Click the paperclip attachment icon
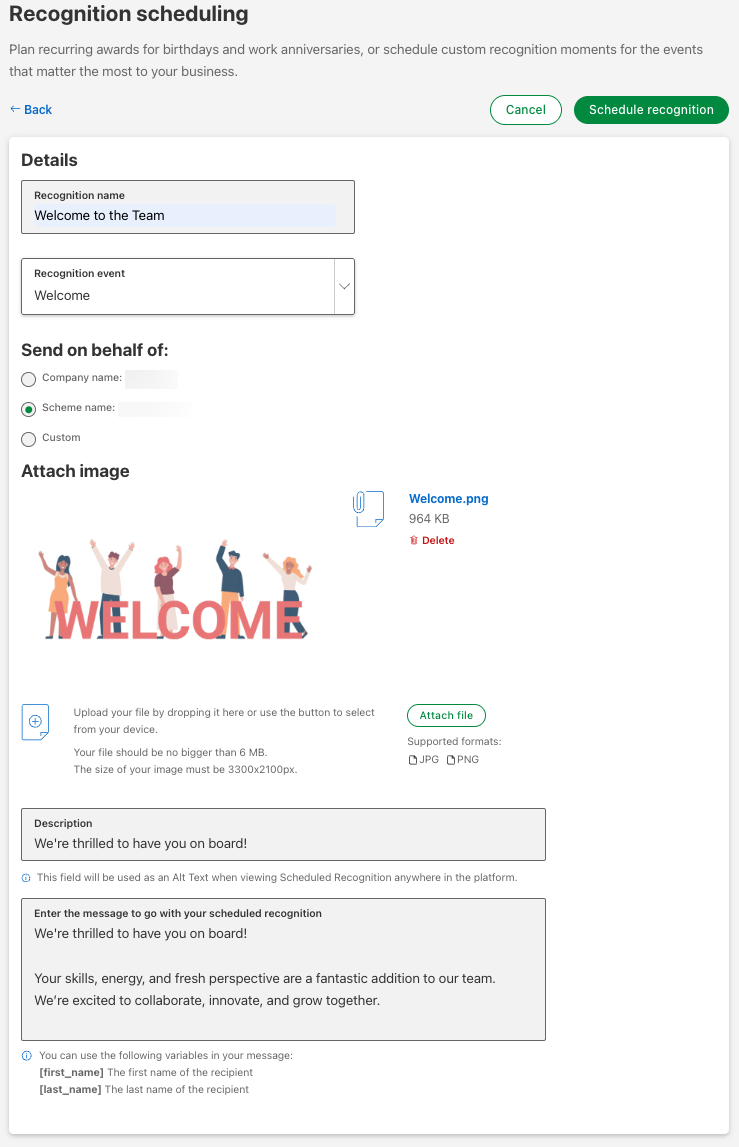 (x=368, y=509)
